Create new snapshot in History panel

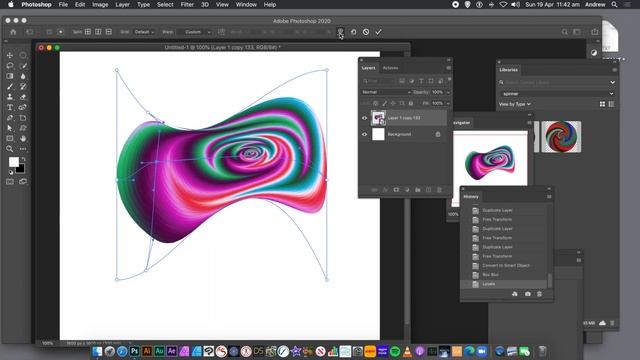pyautogui.click(x=527, y=294)
